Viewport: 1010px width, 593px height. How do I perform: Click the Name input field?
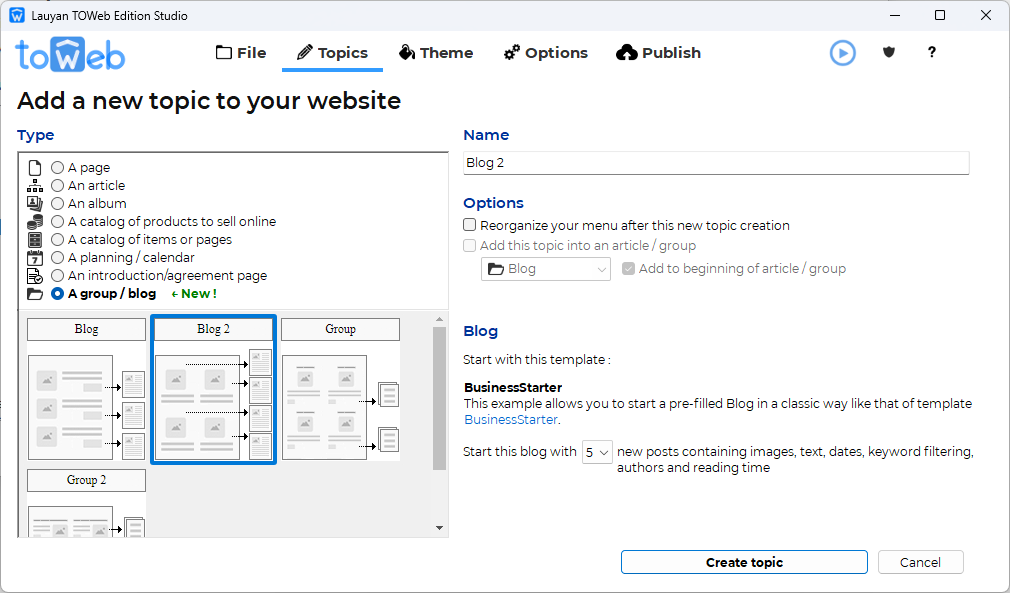tap(716, 163)
